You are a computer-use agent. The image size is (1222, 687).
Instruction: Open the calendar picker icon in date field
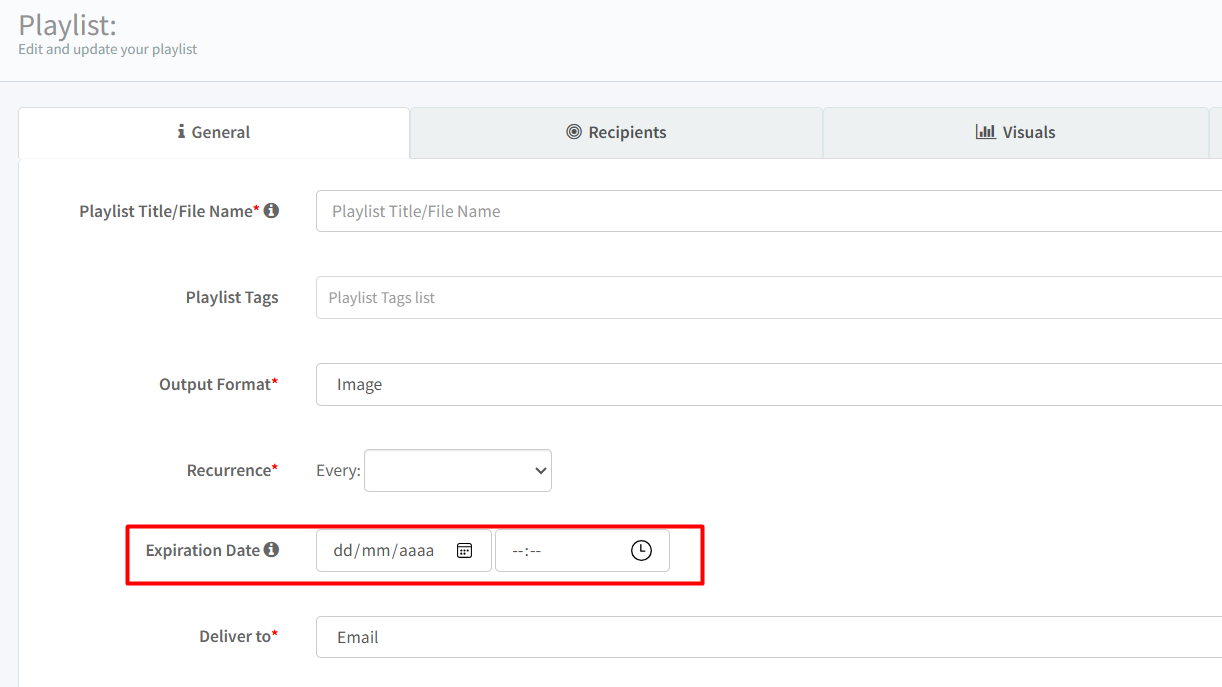tap(464, 551)
